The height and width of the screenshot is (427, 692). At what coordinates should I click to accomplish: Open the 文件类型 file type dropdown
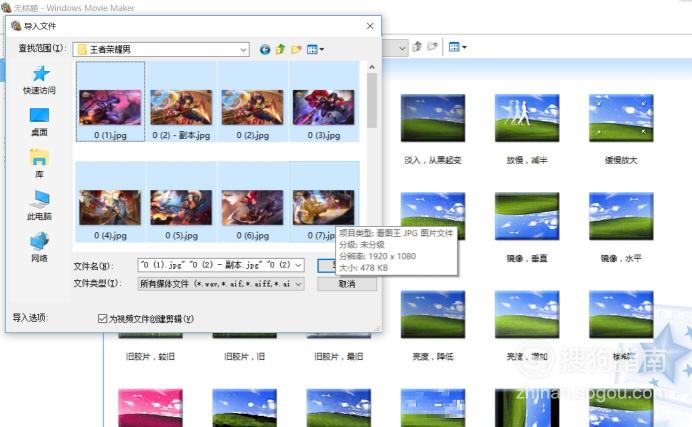coord(221,284)
